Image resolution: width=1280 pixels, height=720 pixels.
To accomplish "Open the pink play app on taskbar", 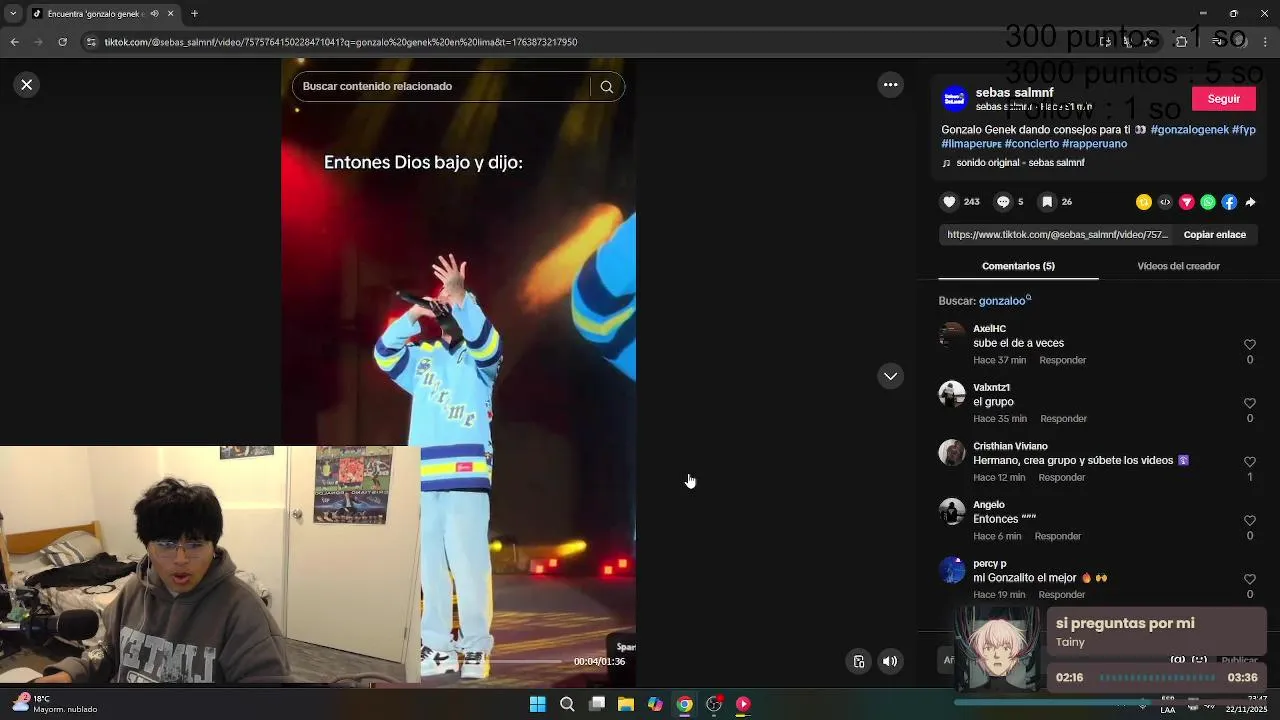I will tap(743, 704).
